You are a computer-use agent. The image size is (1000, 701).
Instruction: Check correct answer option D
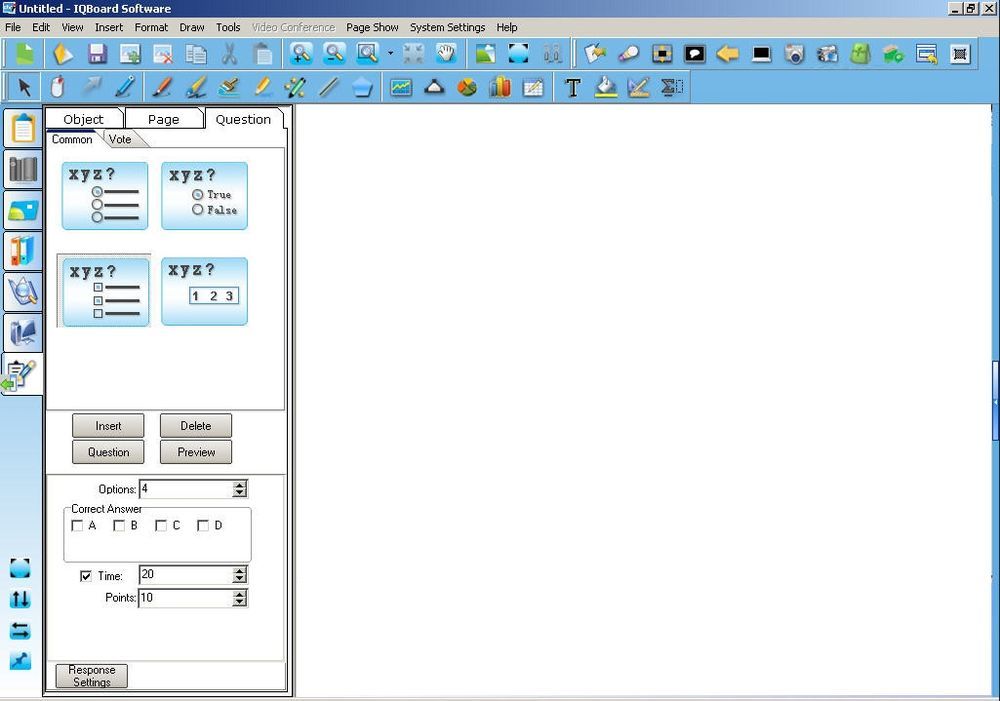click(204, 525)
